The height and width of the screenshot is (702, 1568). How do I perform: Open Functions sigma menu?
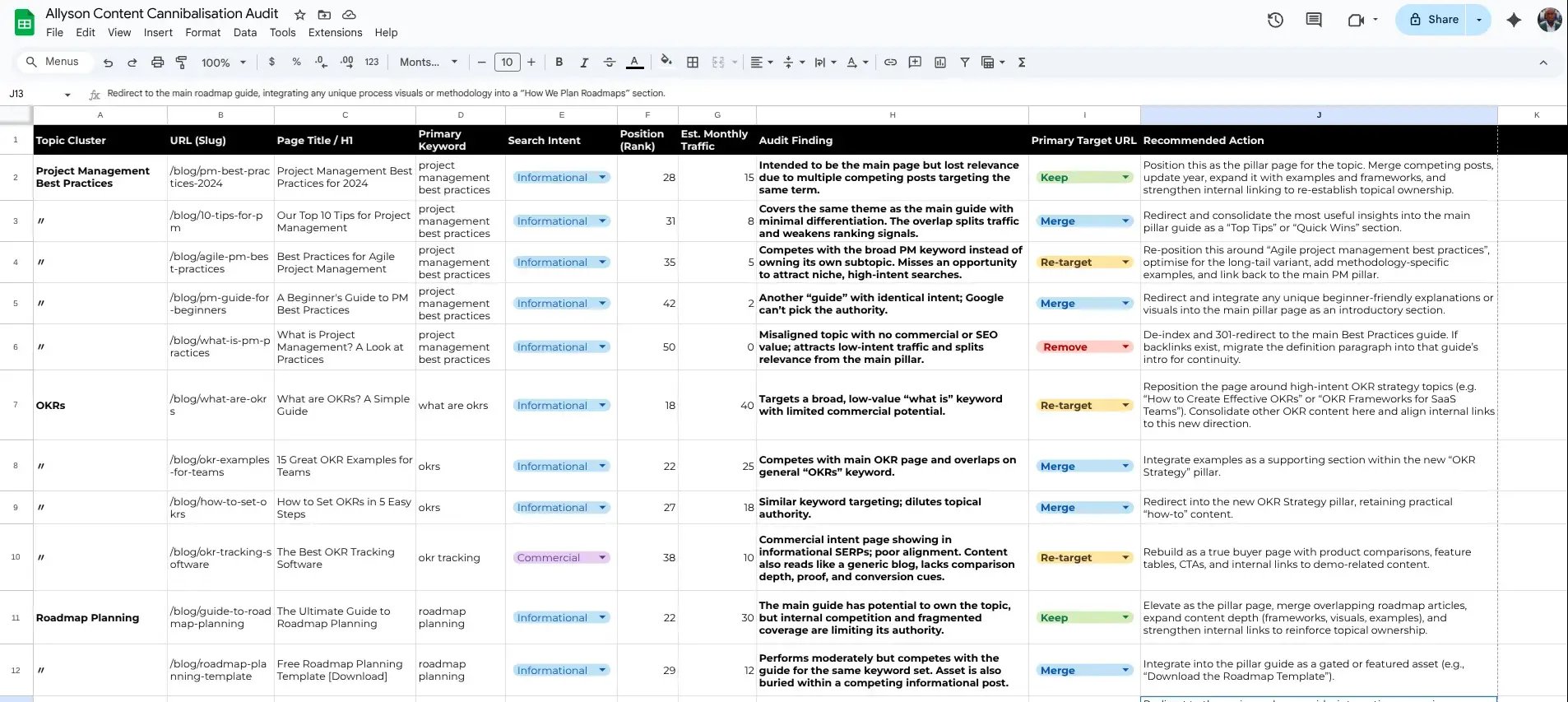1022,63
